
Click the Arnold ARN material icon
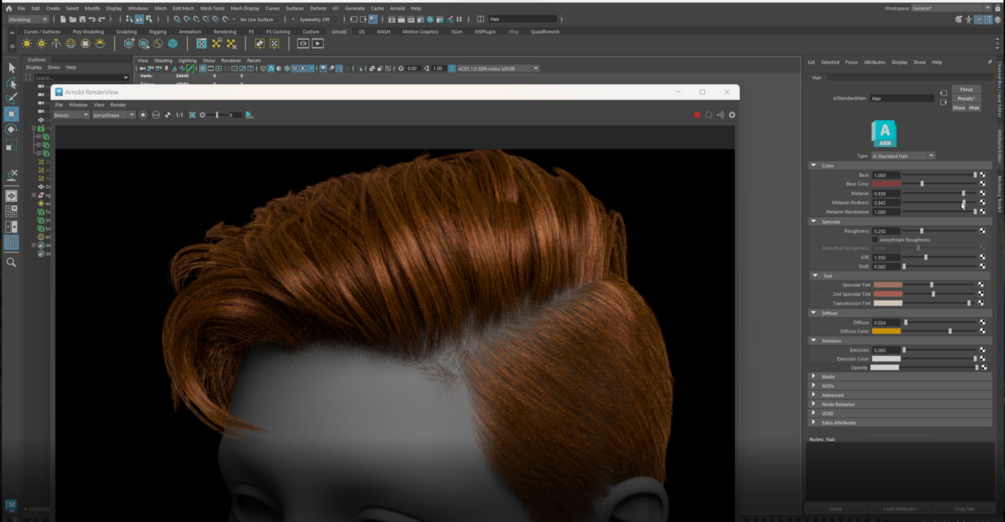tap(883, 134)
